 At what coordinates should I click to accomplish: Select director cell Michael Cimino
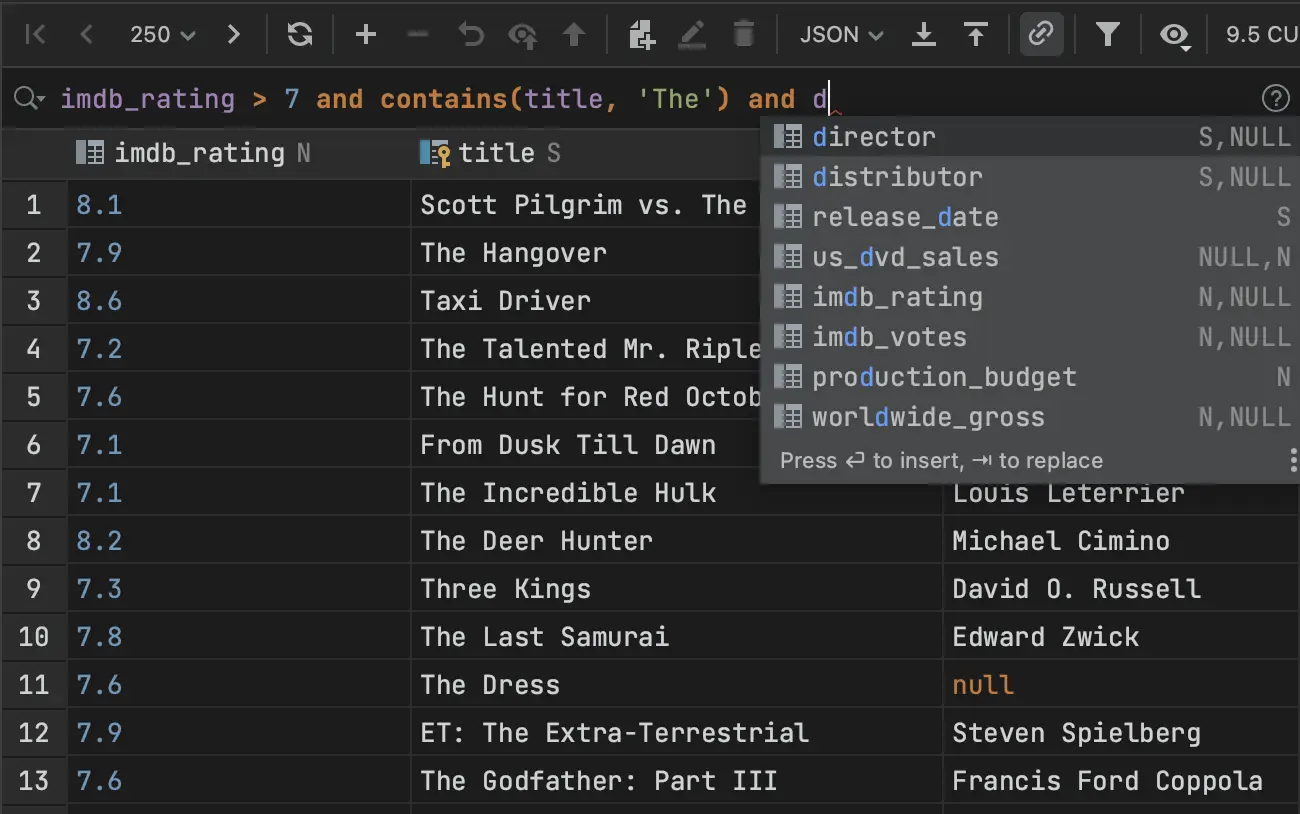1122,541
